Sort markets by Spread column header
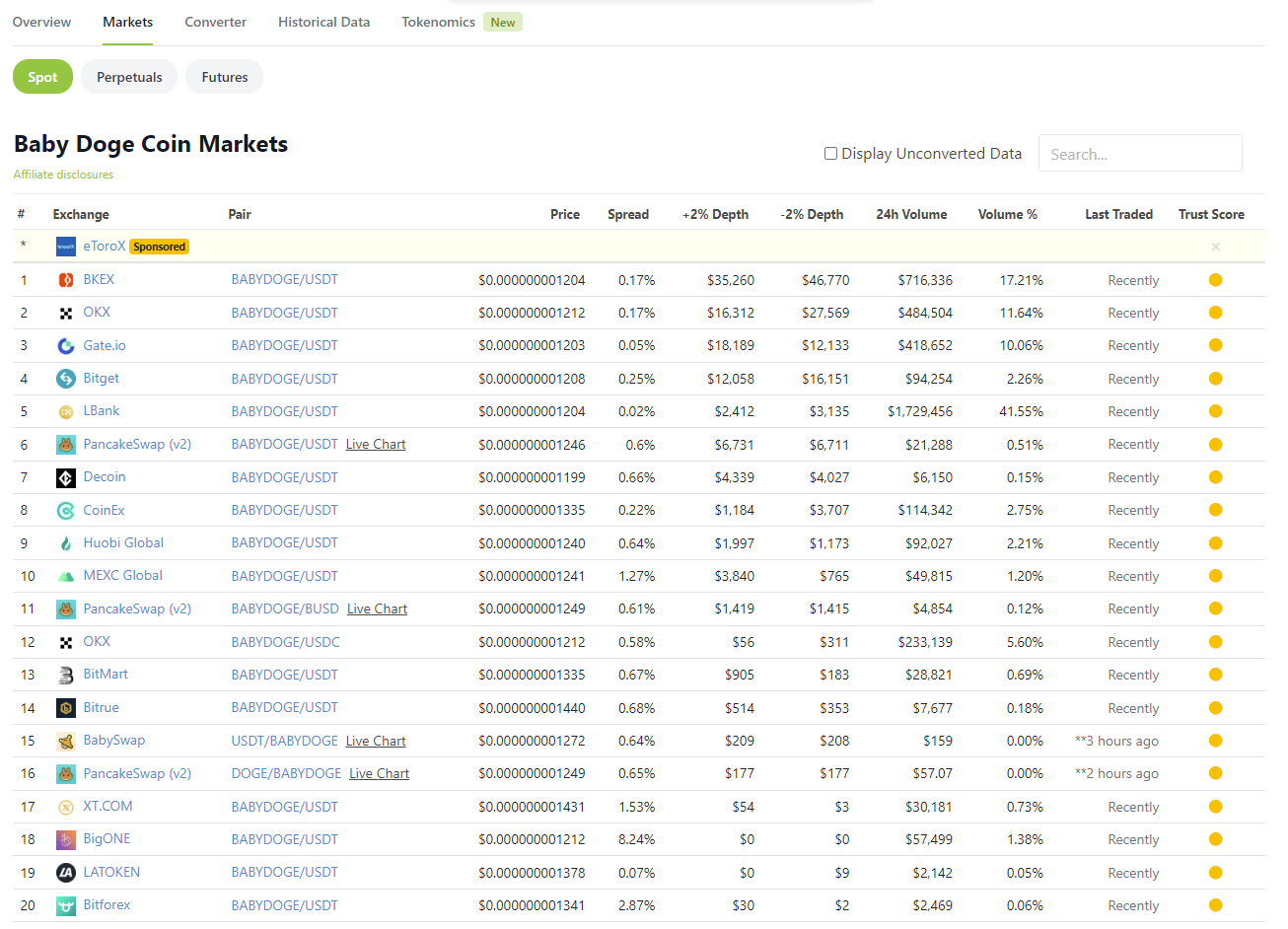 click(628, 214)
